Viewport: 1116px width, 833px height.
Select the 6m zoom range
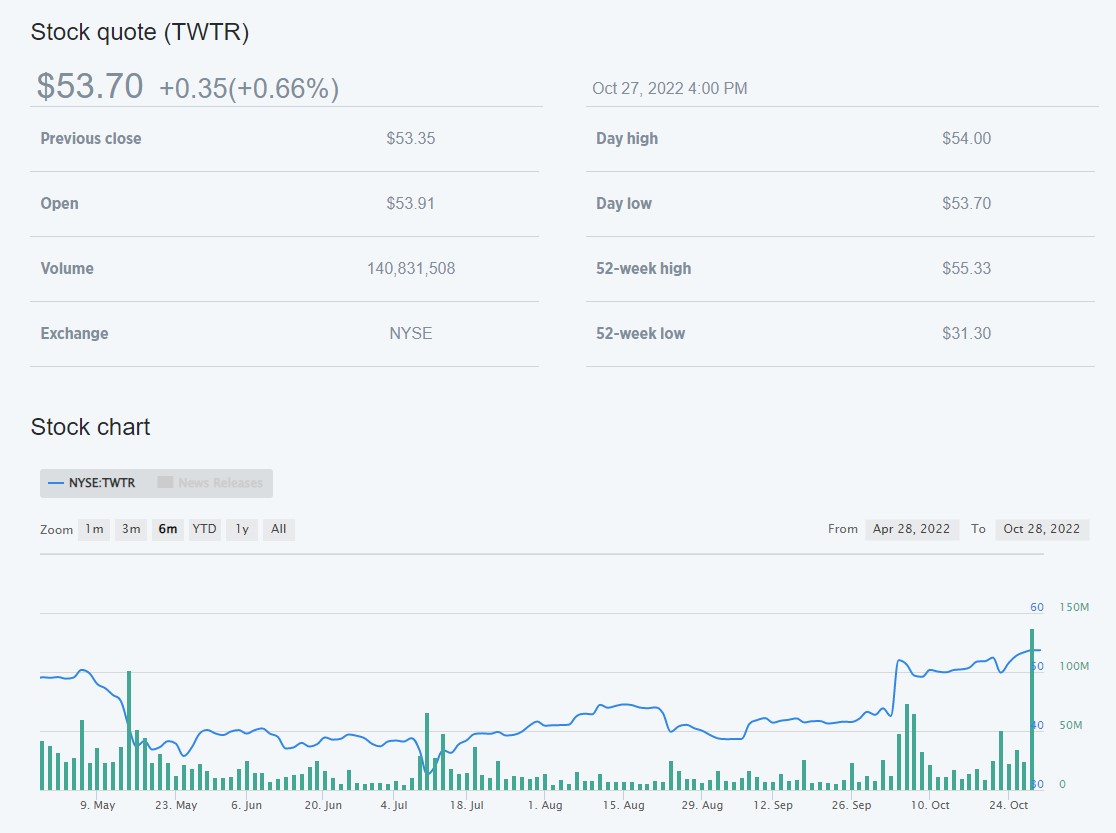[x=168, y=529]
